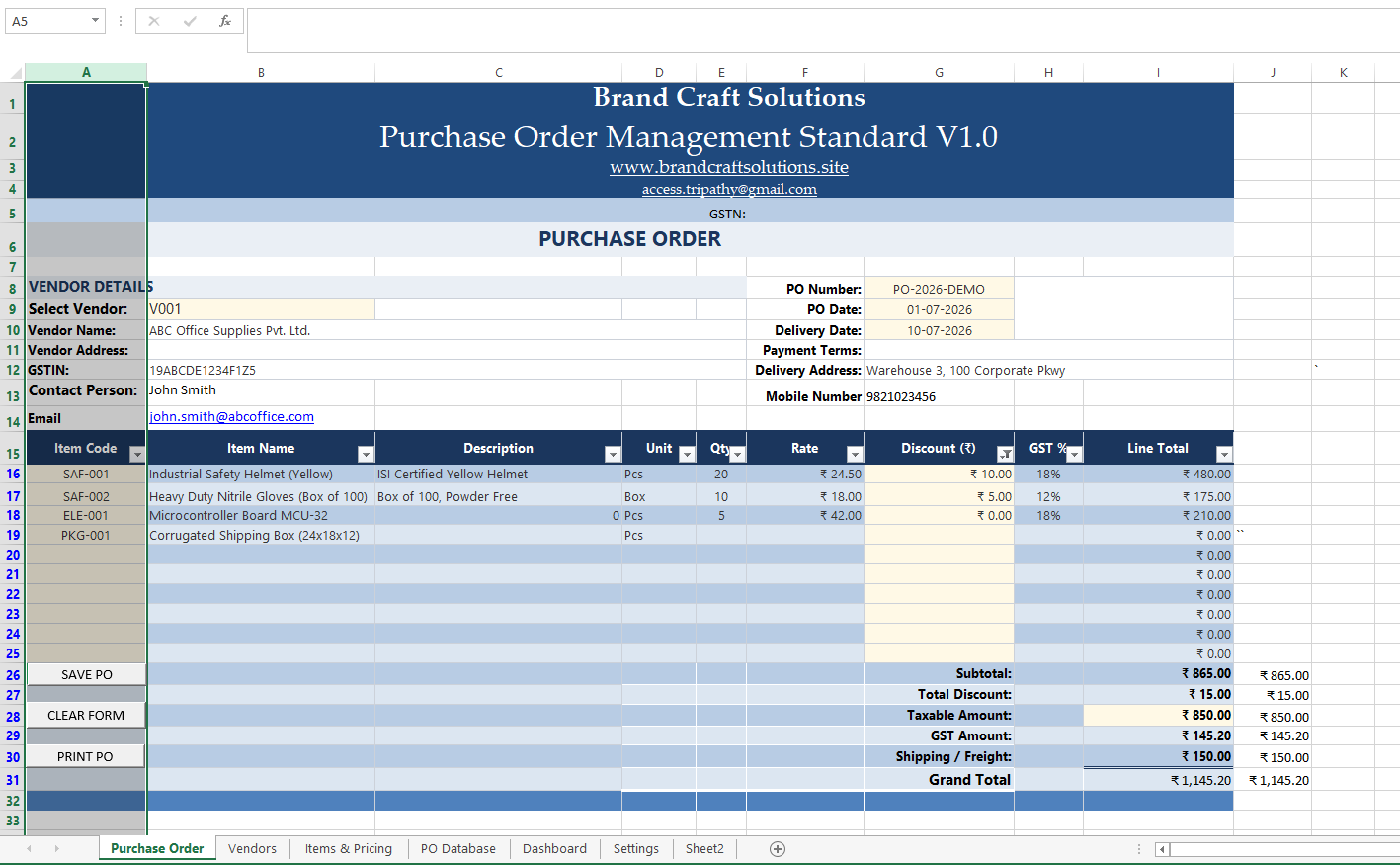Select the Delivery Date cell 10-07-2026
This screenshot has width=1400, height=865.
click(x=939, y=330)
